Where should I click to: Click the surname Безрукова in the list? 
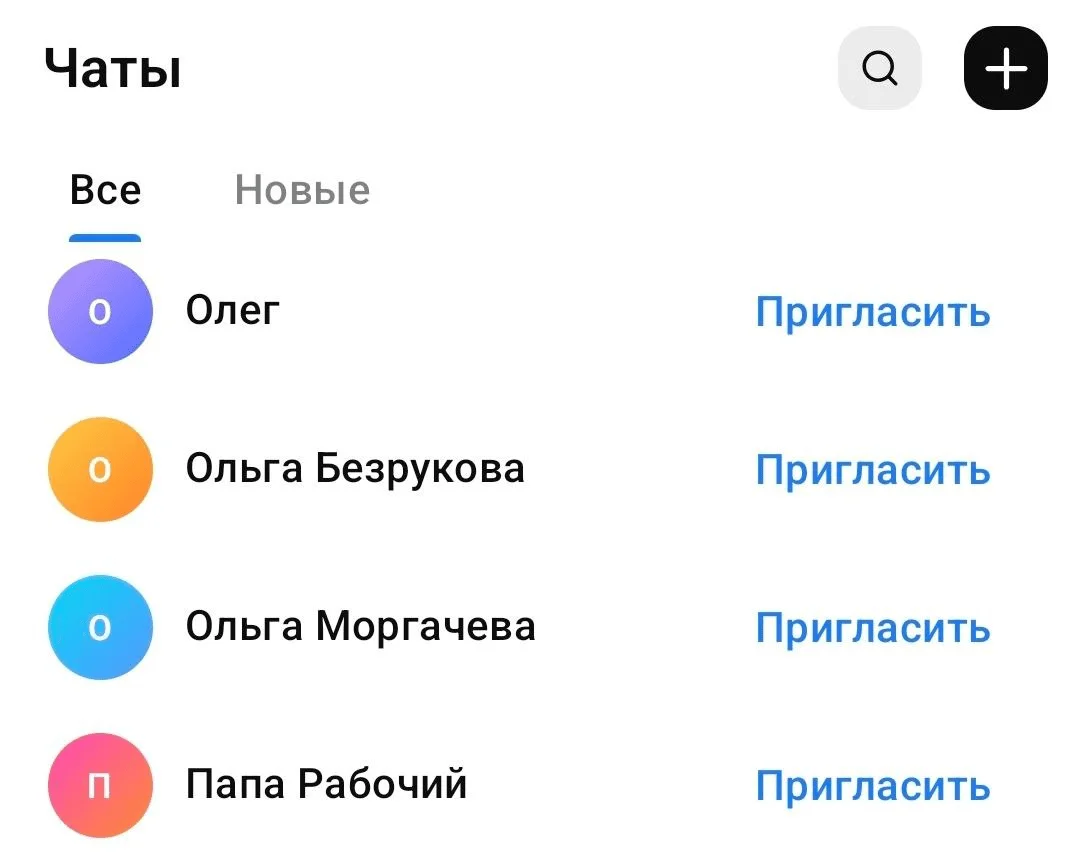click(x=420, y=469)
